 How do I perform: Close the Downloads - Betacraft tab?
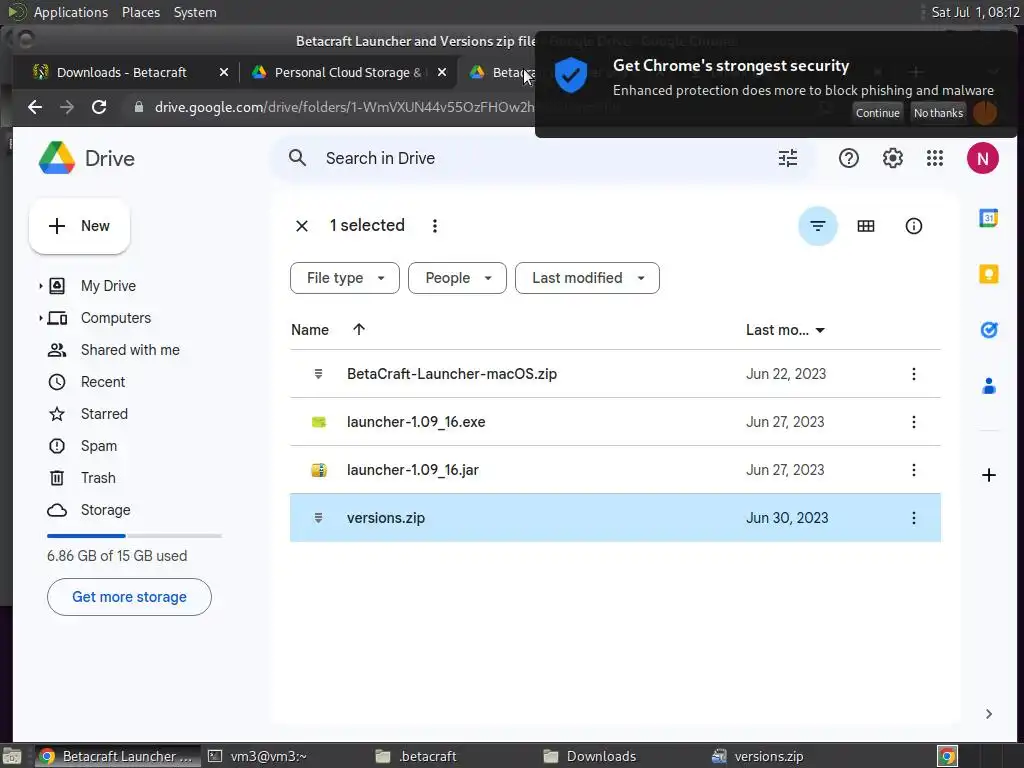click(223, 72)
